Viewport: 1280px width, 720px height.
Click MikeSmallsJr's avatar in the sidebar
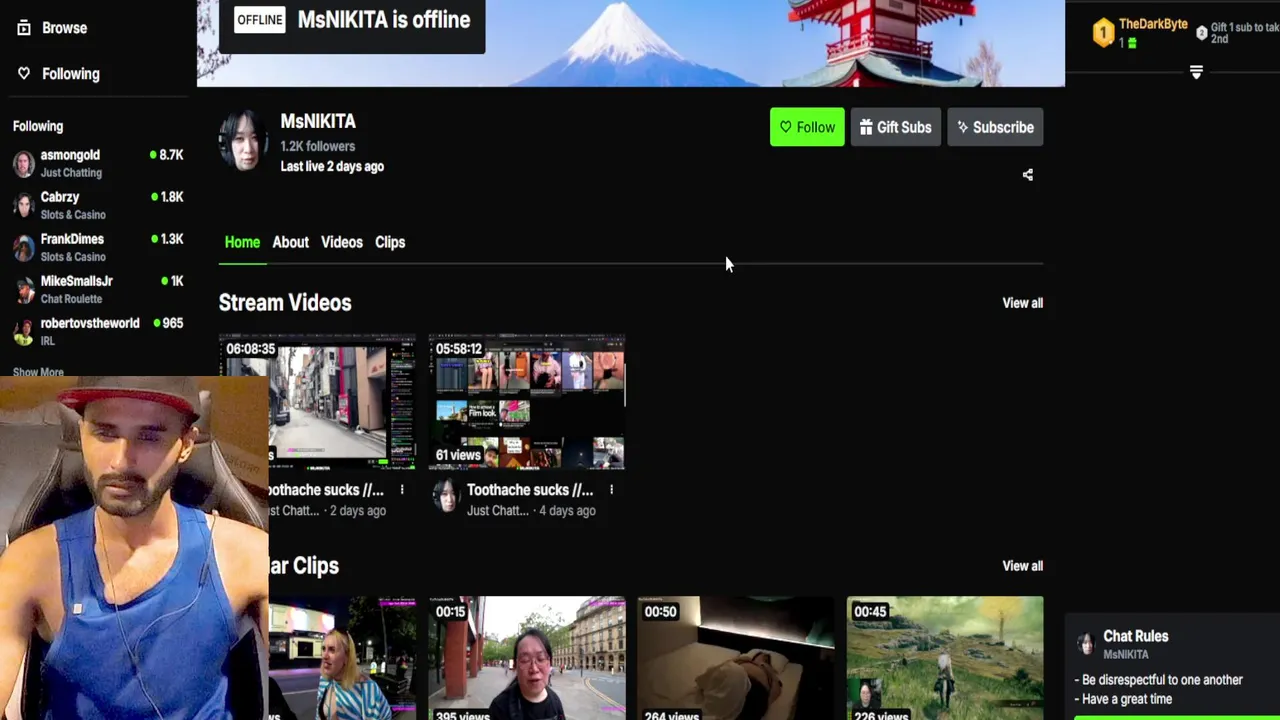[x=23, y=289]
